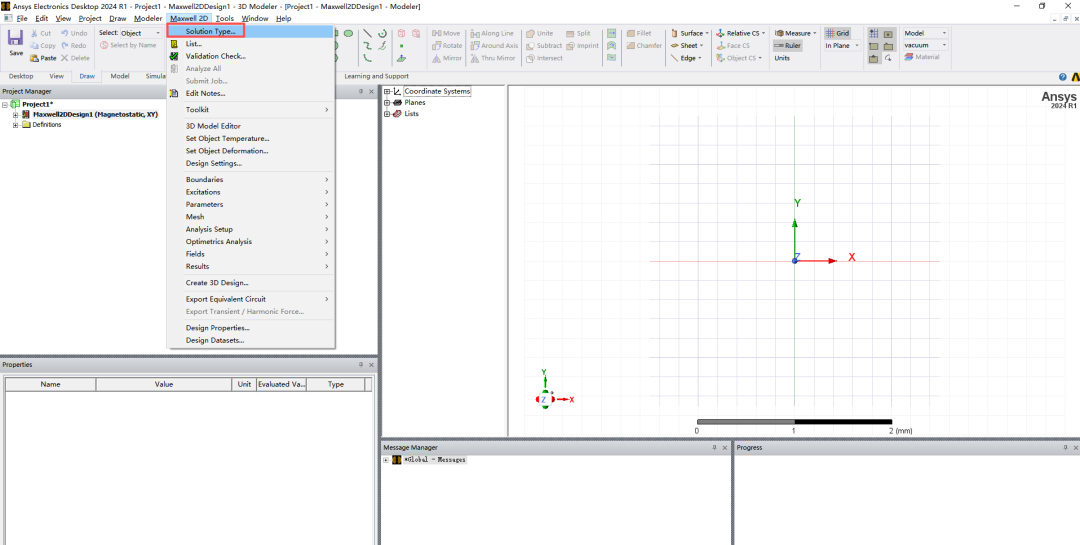
Task: Open Learning and Support tab
Action: (376, 76)
